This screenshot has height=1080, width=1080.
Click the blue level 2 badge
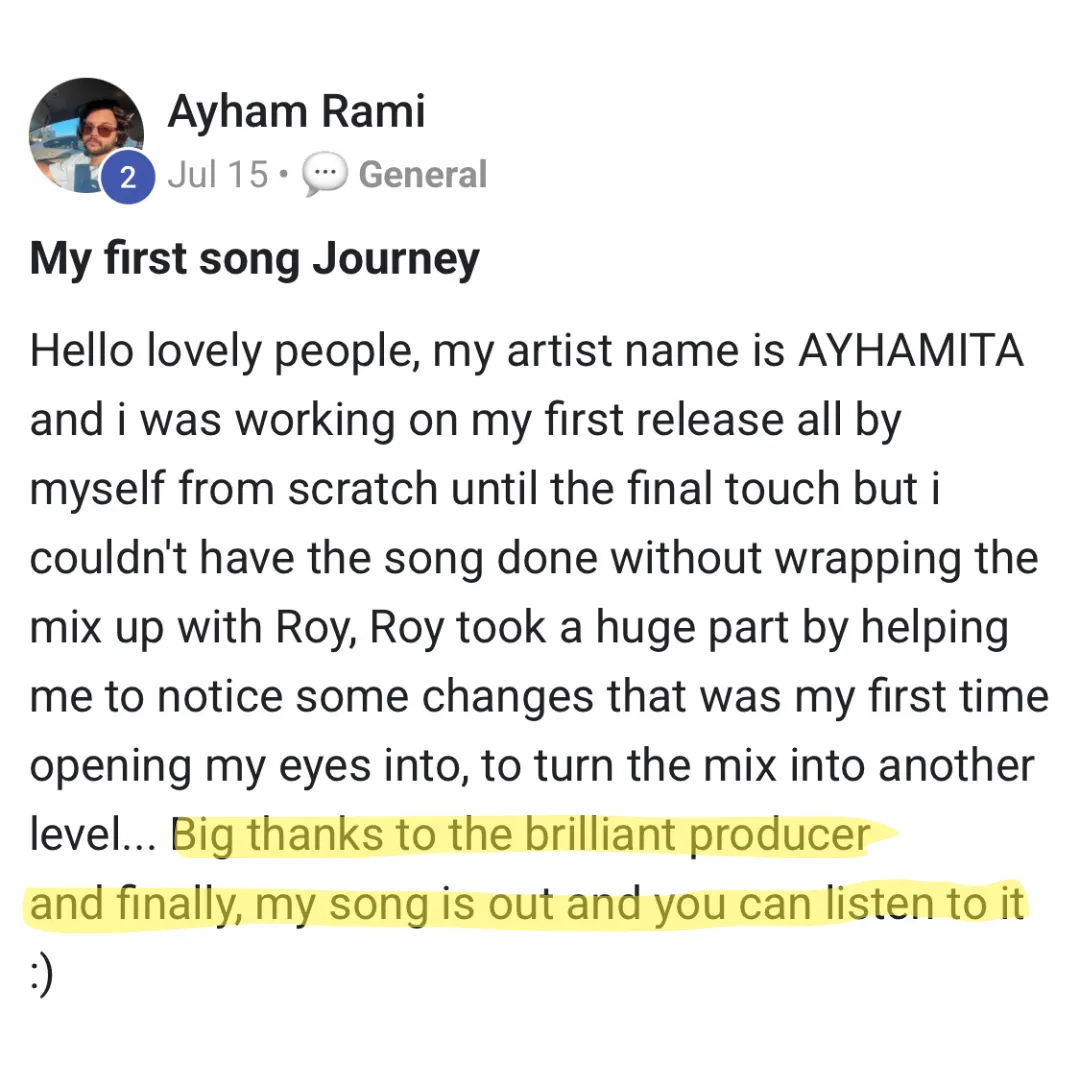127,178
